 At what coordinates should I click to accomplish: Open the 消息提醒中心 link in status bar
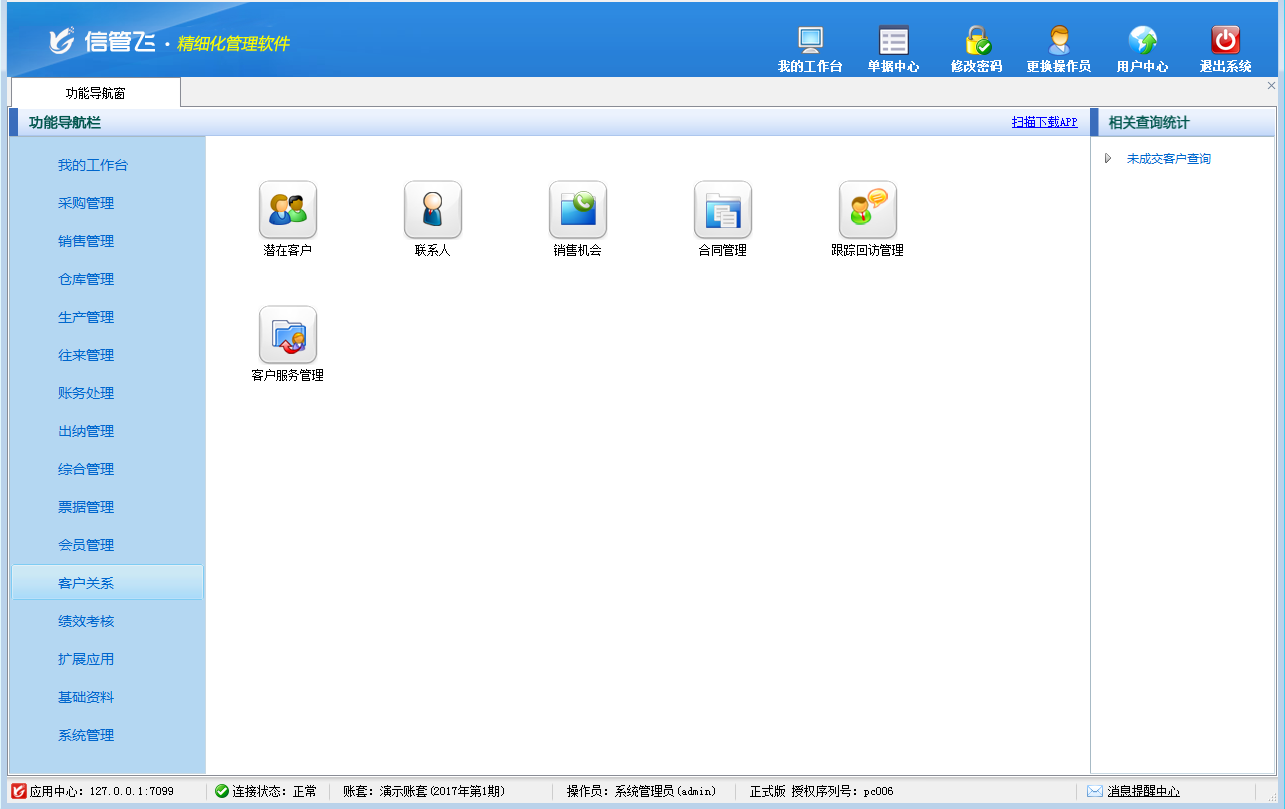pyautogui.click(x=1143, y=791)
